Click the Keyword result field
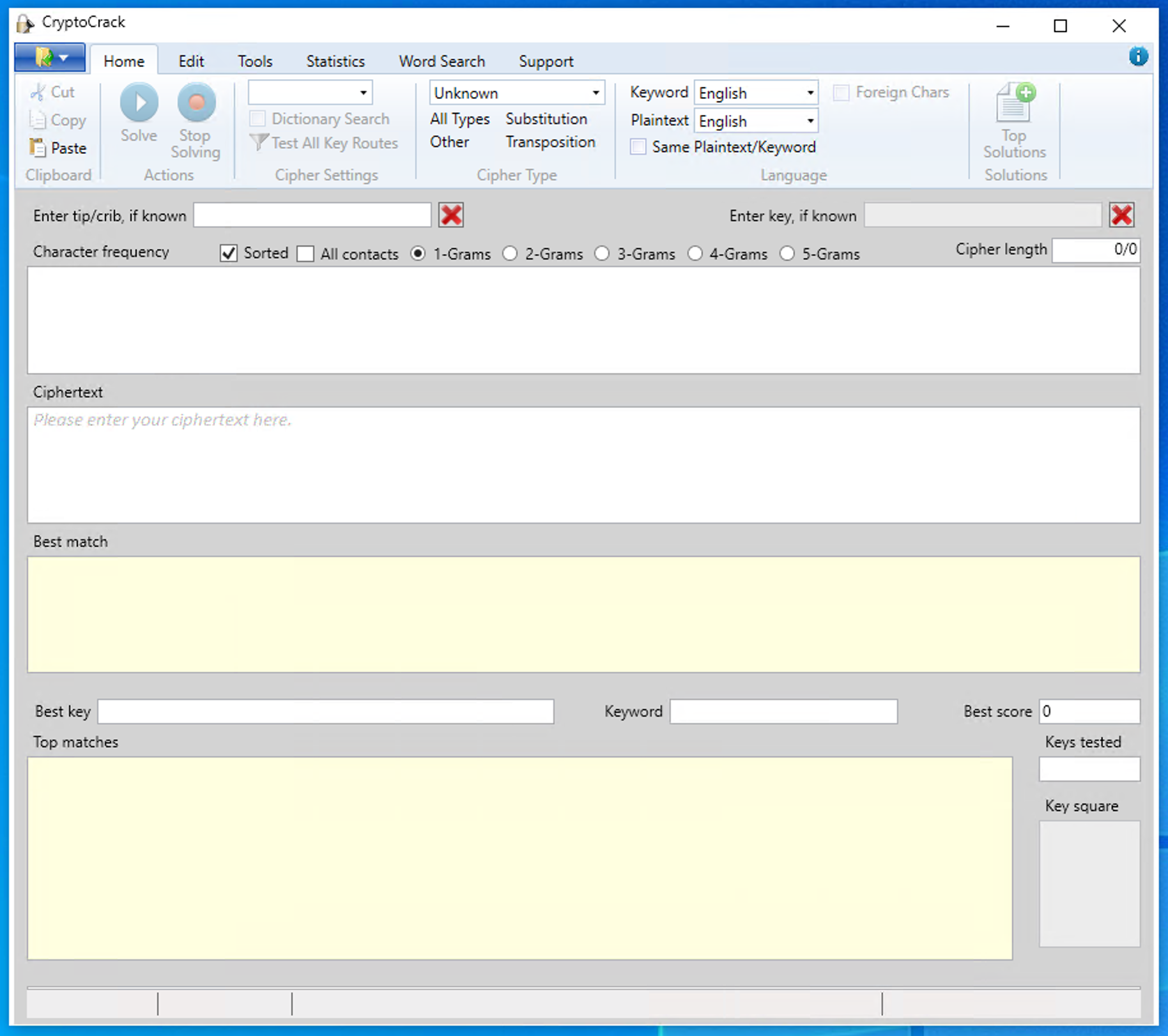The image size is (1168, 1036). [x=783, y=712]
